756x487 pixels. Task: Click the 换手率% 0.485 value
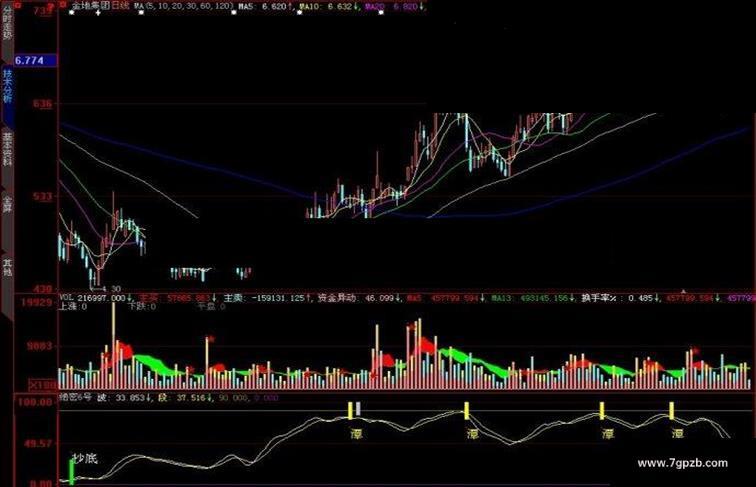coord(621,298)
